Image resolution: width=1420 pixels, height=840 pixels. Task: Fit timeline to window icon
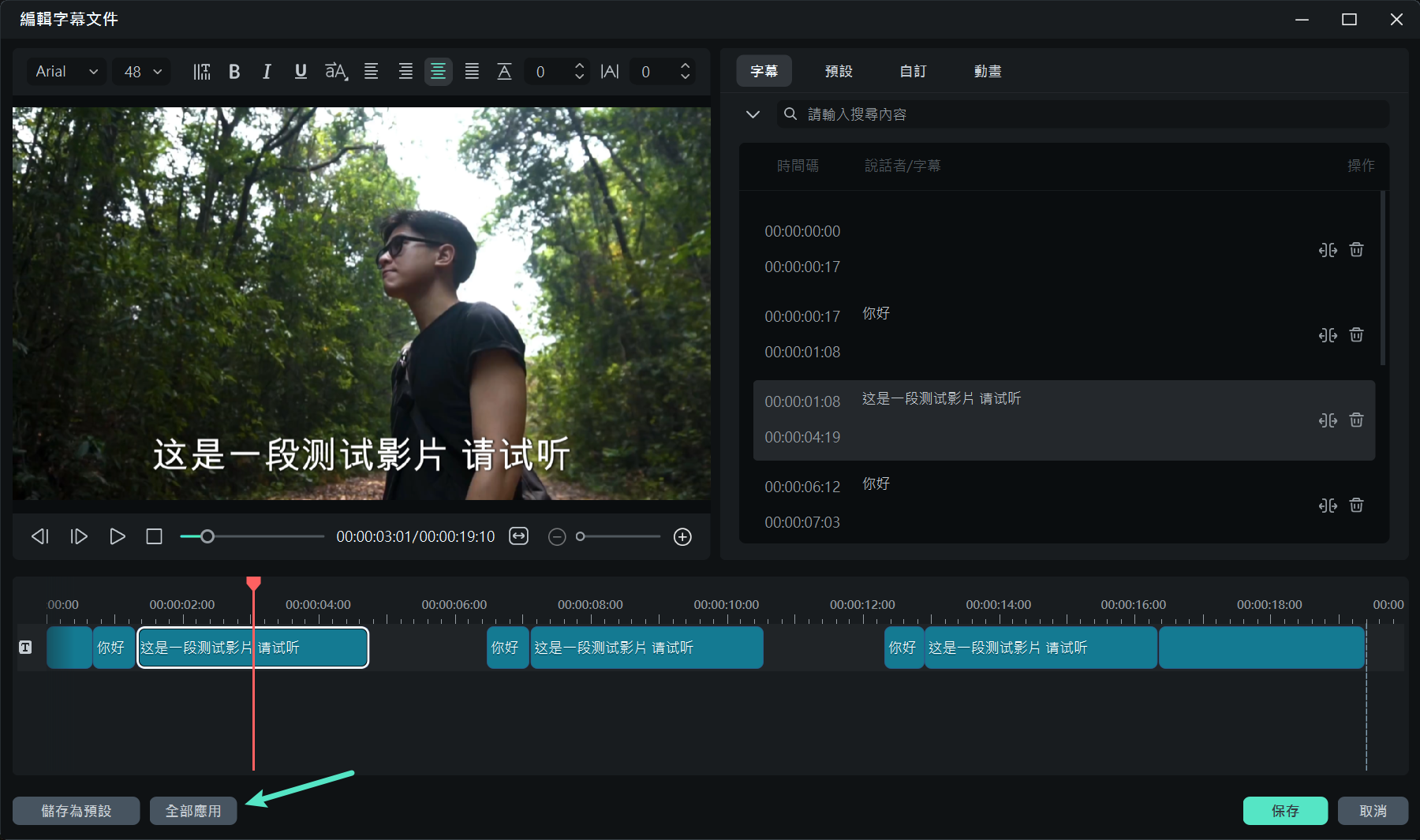click(518, 536)
